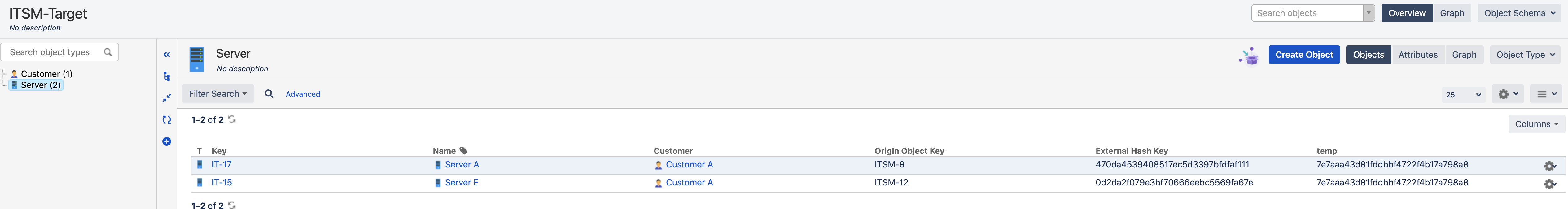Open the top Graph view tab
This screenshot has width=1568, height=209.
click(x=1452, y=13)
